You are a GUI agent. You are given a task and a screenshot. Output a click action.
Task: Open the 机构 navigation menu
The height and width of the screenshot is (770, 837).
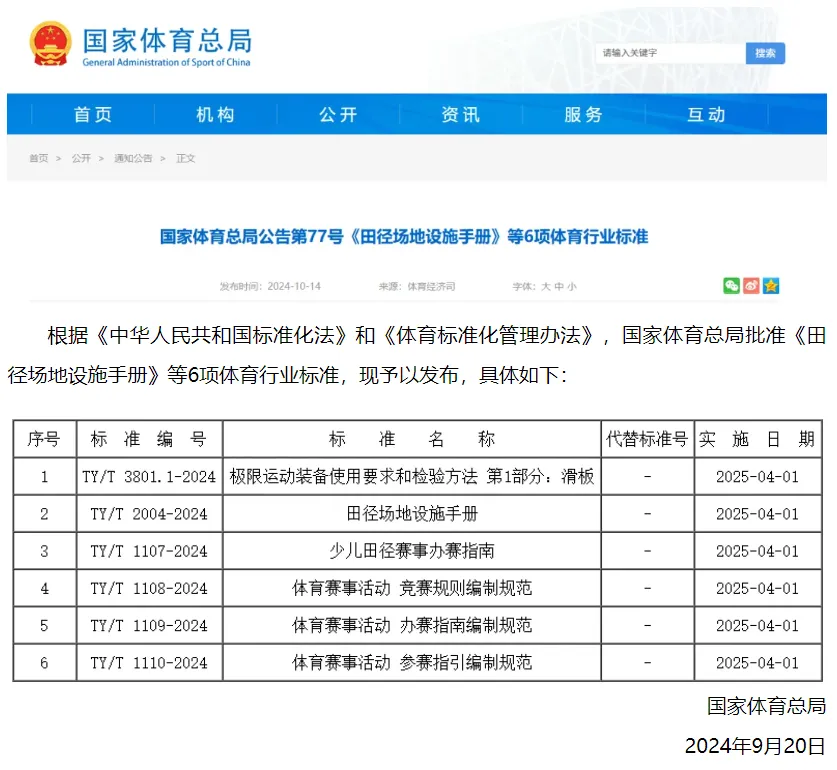[x=216, y=114]
